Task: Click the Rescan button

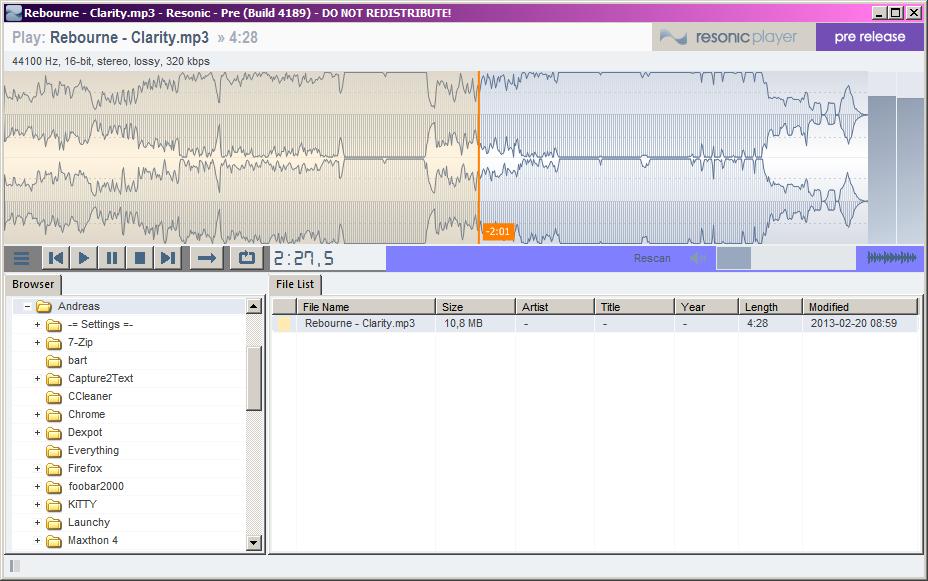Action: click(651, 258)
